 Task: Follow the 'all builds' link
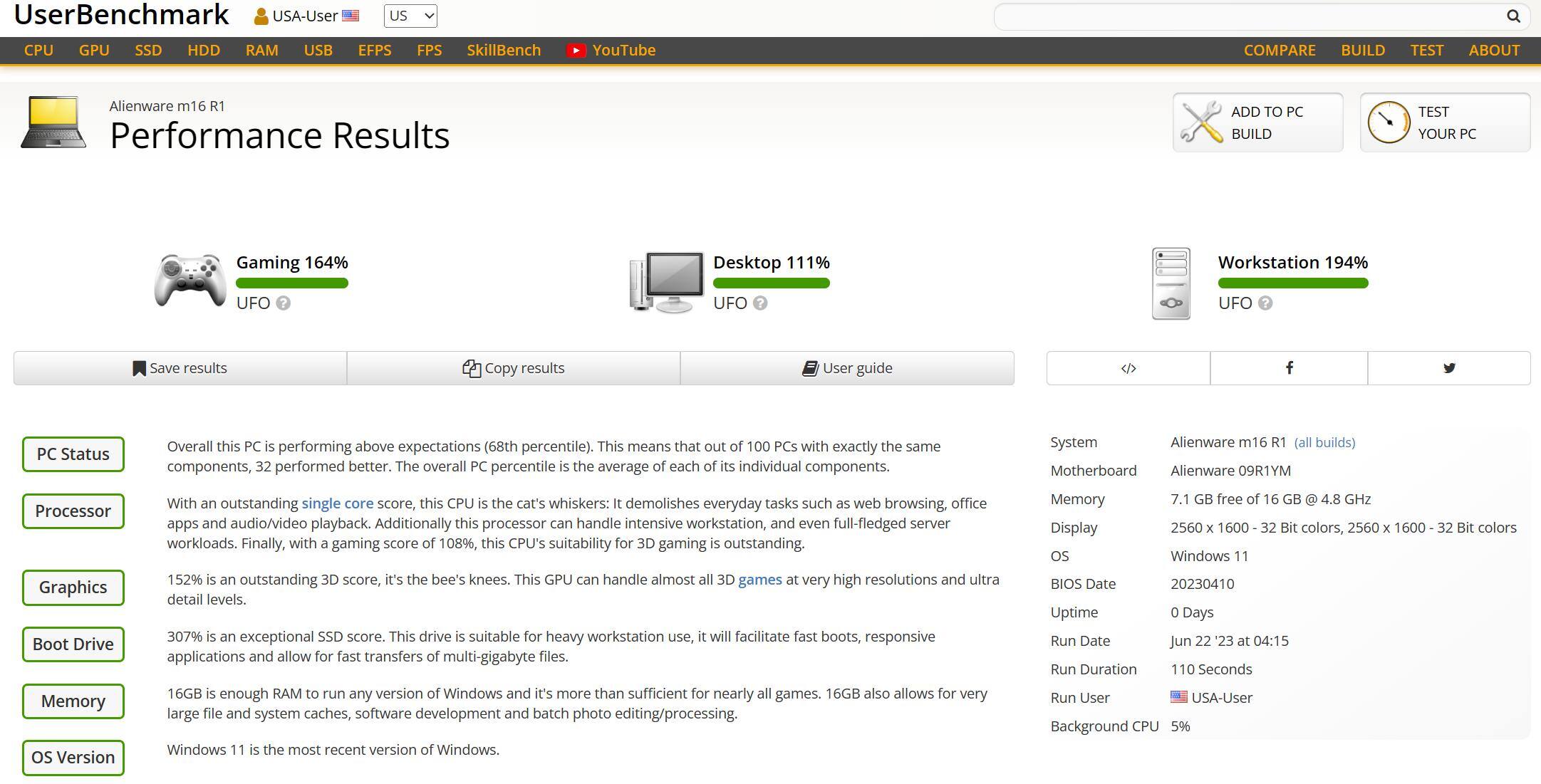[1324, 442]
